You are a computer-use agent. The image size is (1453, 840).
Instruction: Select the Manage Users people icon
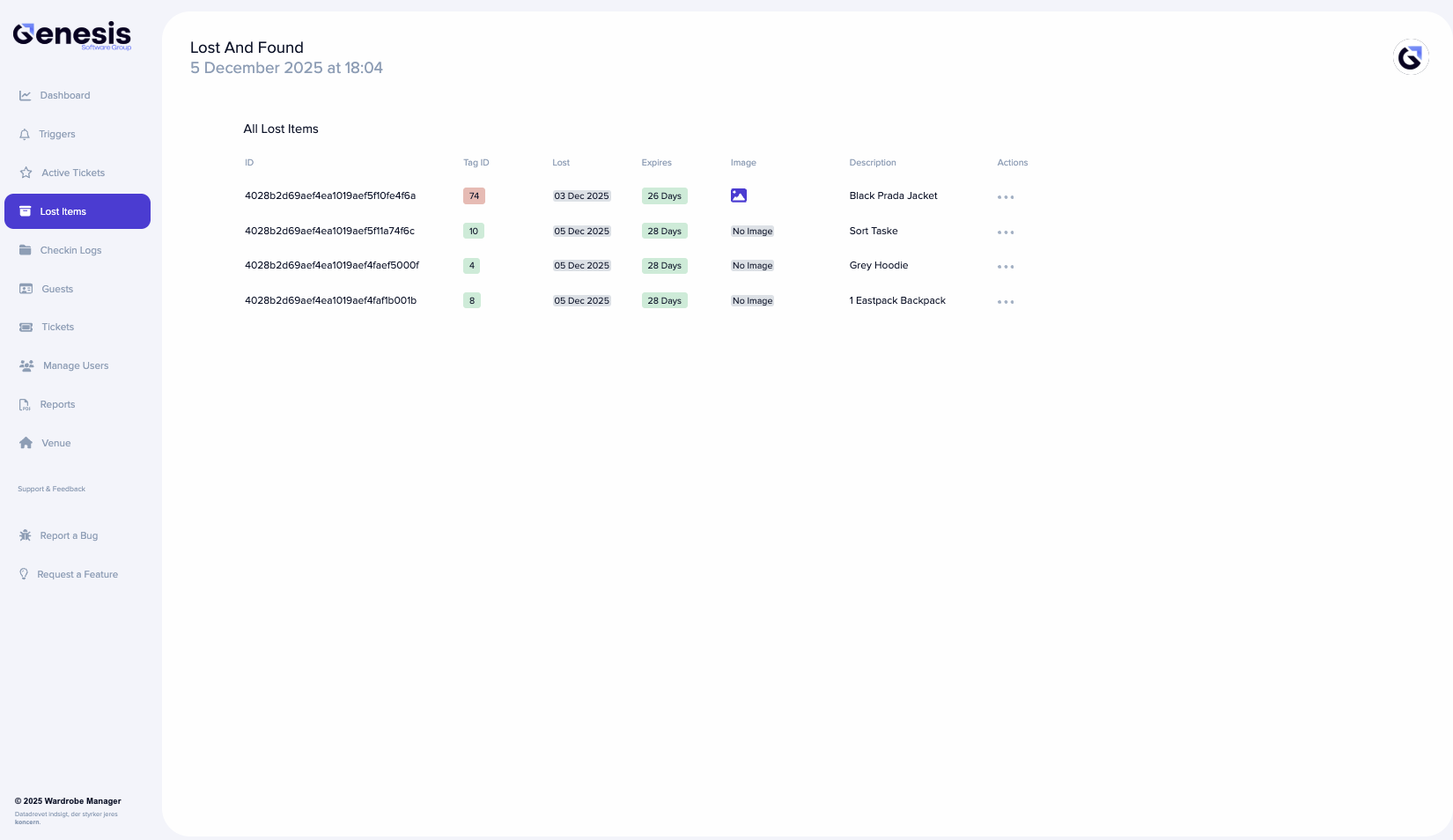coord(25,365)
